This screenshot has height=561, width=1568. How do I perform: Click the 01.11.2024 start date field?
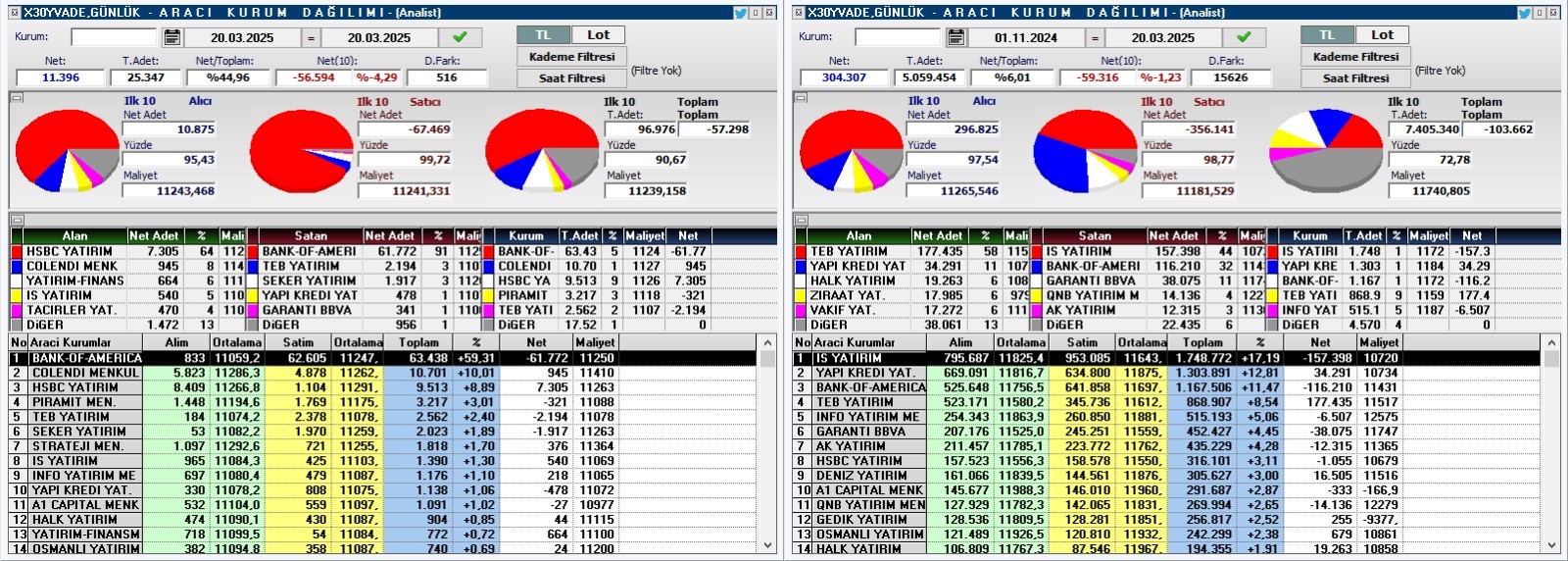(1026, 37)
